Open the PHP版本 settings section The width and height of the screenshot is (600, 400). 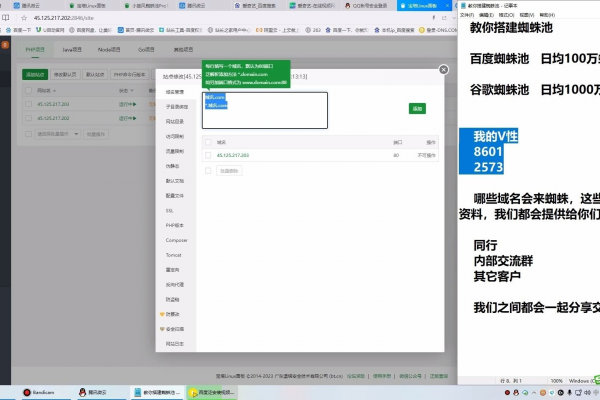[173, 225]
